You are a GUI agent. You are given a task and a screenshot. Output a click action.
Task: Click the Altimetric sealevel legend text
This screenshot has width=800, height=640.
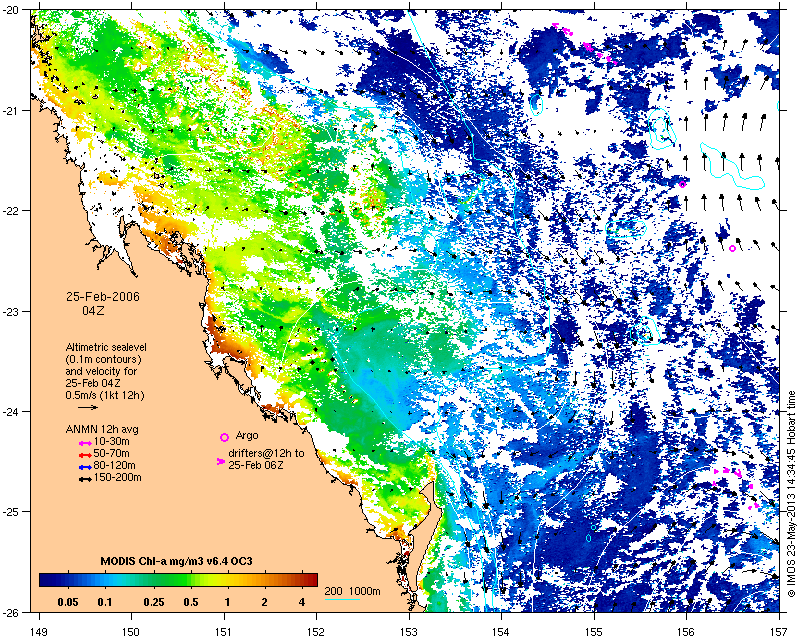pyautogui.click(x=106, y=347)
